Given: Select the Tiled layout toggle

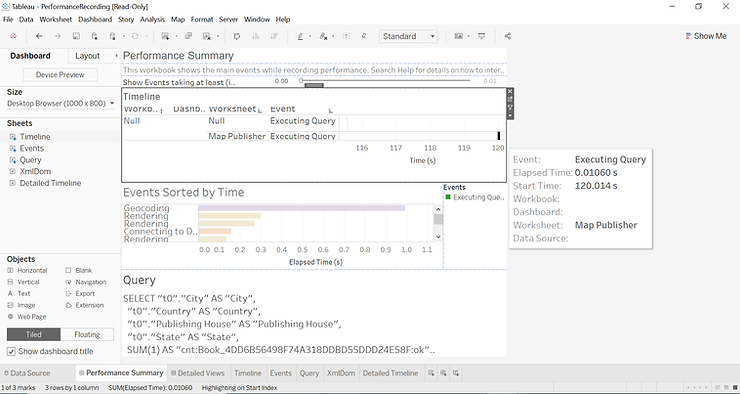Looking at the screenshot, I should click(34, 335).
